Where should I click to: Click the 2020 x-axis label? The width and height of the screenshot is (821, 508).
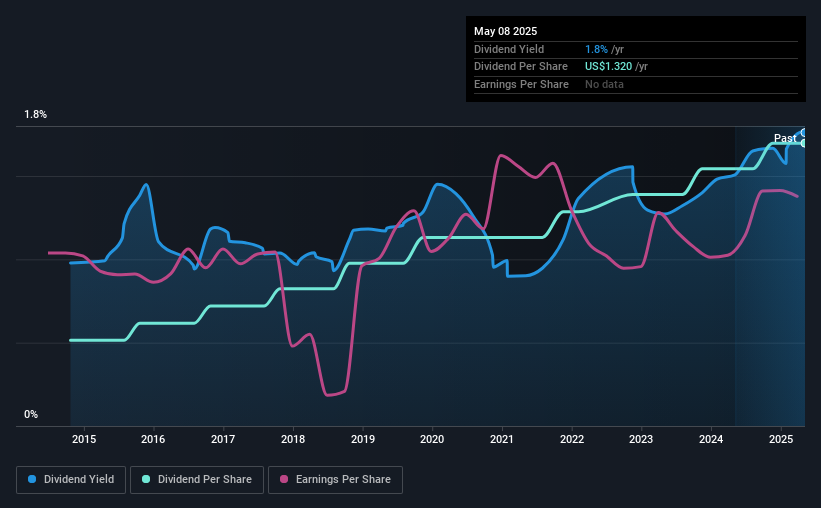432,439
